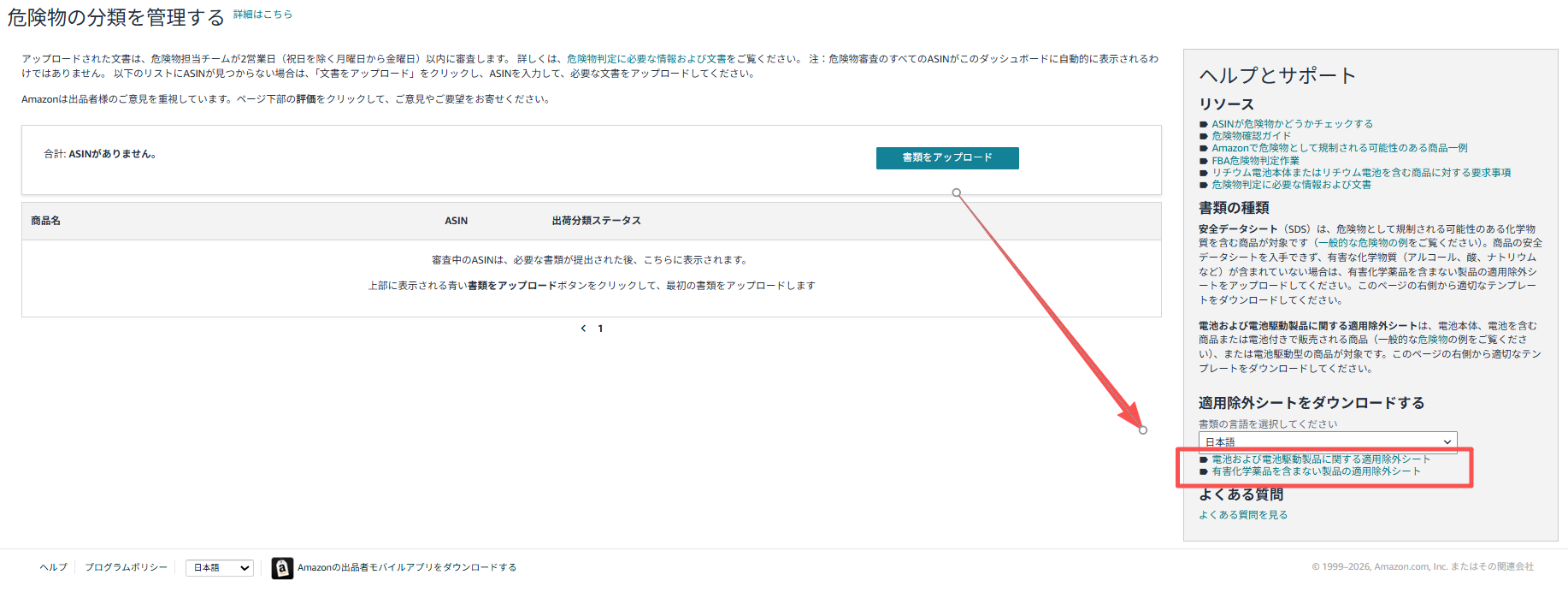Click the Amazon seller mobile app icon
Image resolution: width=1568 pixels, height=616 pixels.
click(281, 568)
